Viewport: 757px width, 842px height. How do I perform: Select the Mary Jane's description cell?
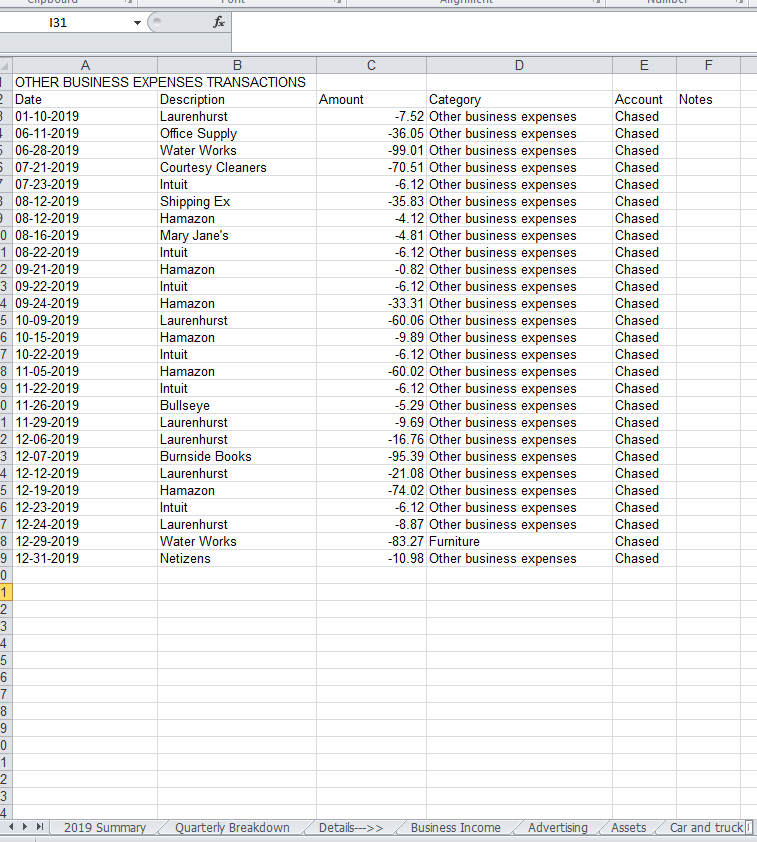237,235
